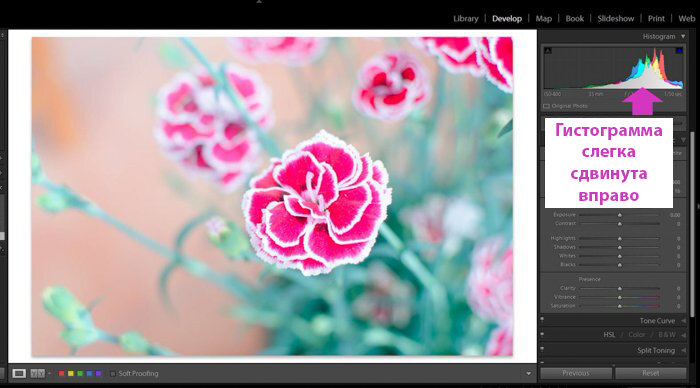Viewport: 700px width, 388px height.
Task: Switch to the Map module
Action: (543, 18)
